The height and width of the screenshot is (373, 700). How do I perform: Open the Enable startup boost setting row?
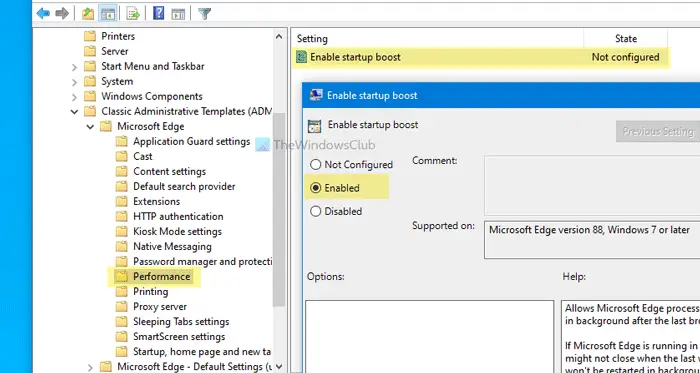pyautogui.click(x=478, y=57)
